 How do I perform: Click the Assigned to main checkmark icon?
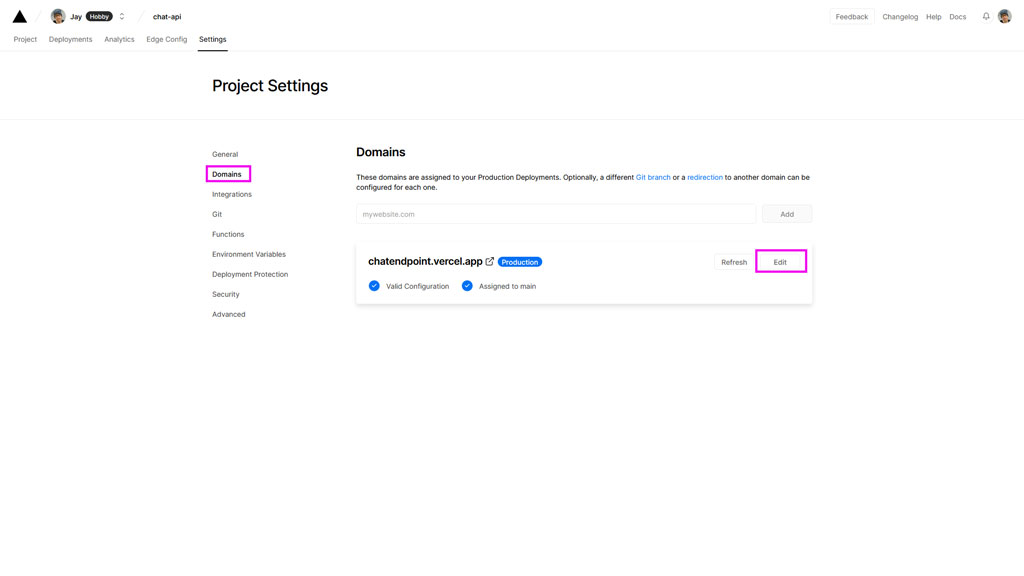467,286
